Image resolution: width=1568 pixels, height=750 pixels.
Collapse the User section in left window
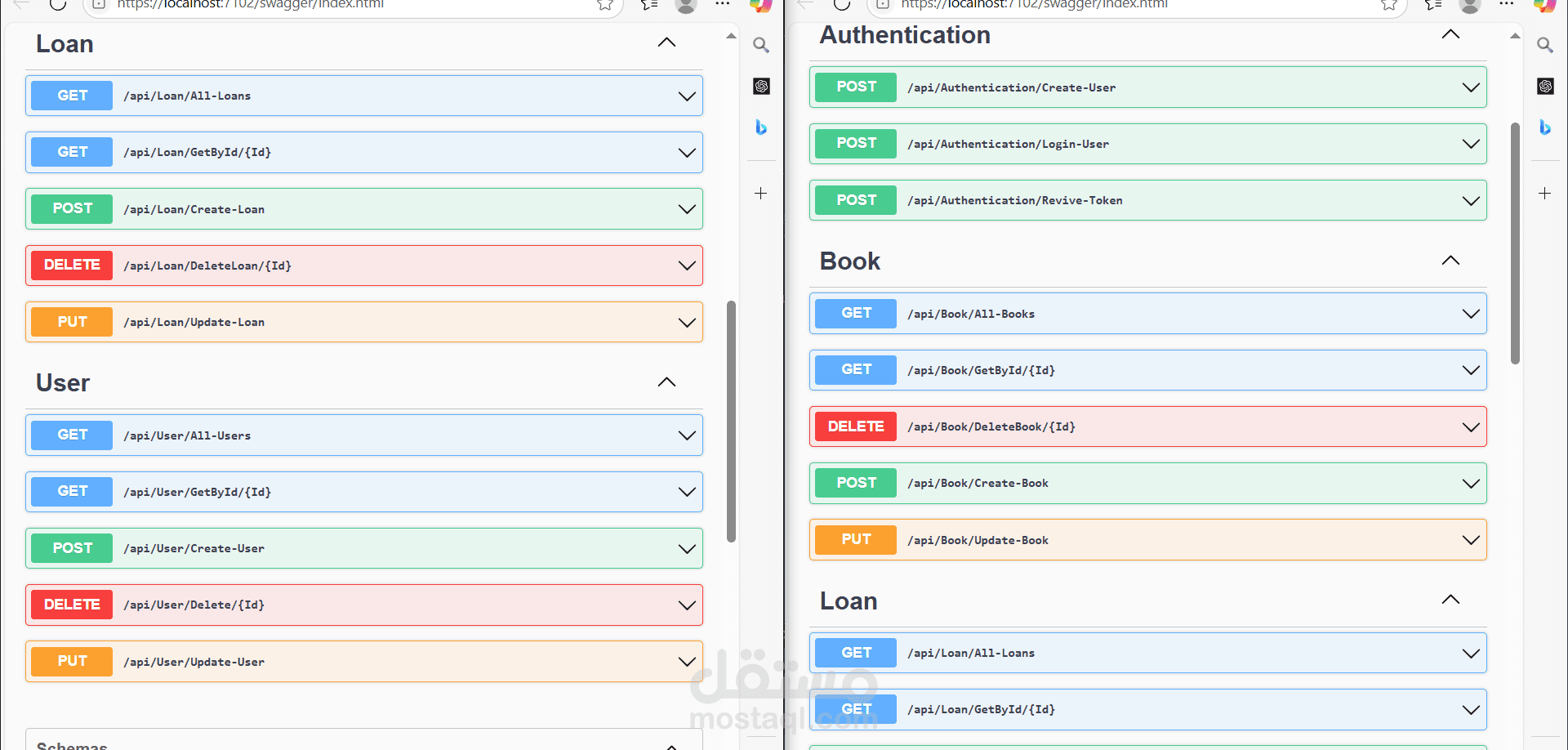click(667, 382)
